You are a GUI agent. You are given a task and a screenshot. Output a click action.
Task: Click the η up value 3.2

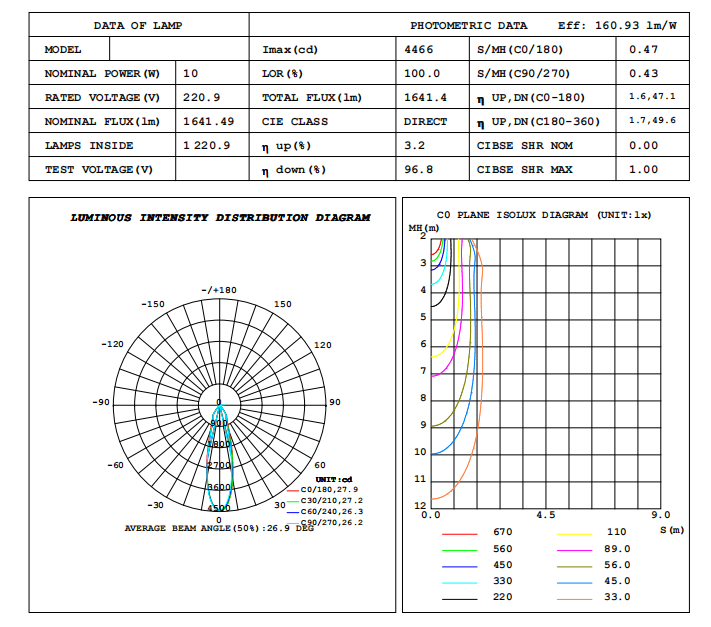coord(414,146)
